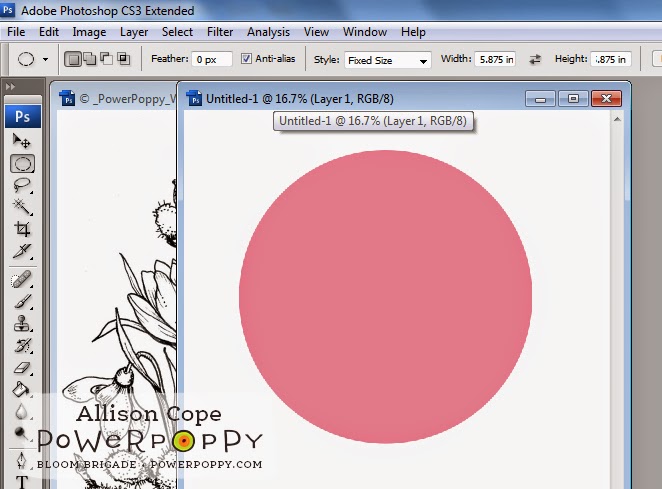Viewport: 662px width, 489px height.
Task: Select the Crop tool
Action: pyautogui.click(x=22, y=229)
